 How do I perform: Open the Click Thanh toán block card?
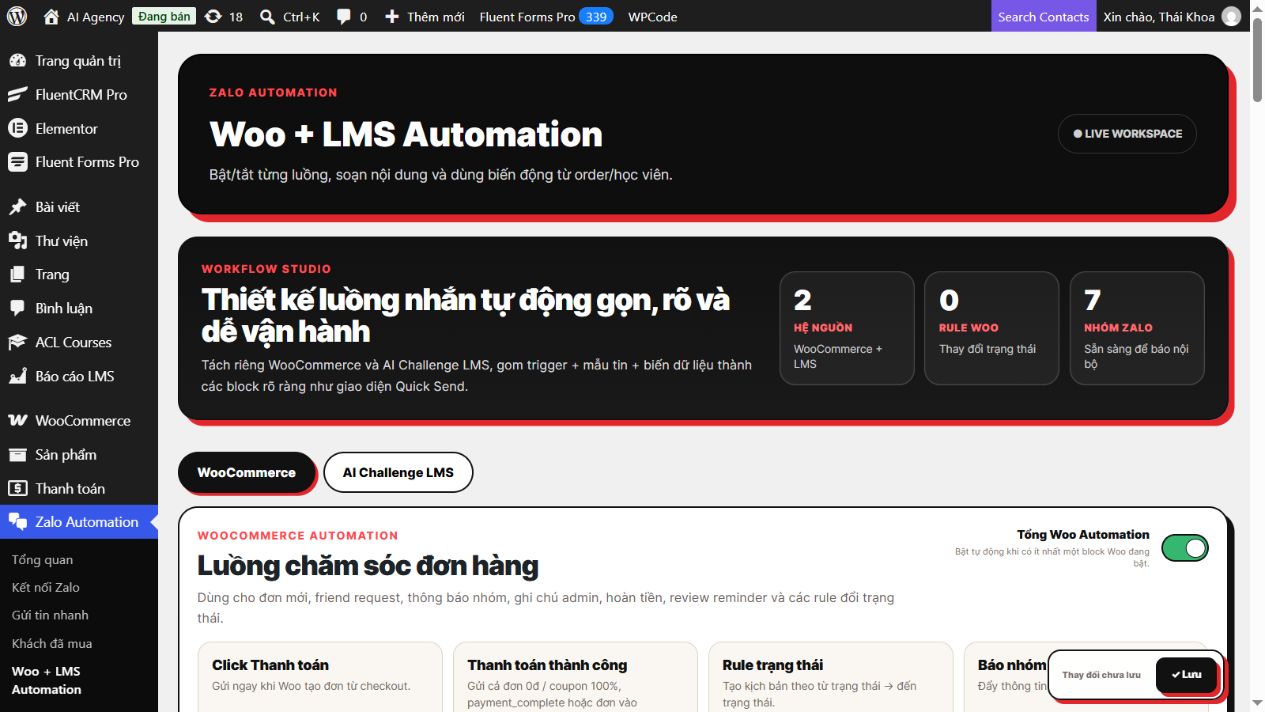(x=320, y=677)
